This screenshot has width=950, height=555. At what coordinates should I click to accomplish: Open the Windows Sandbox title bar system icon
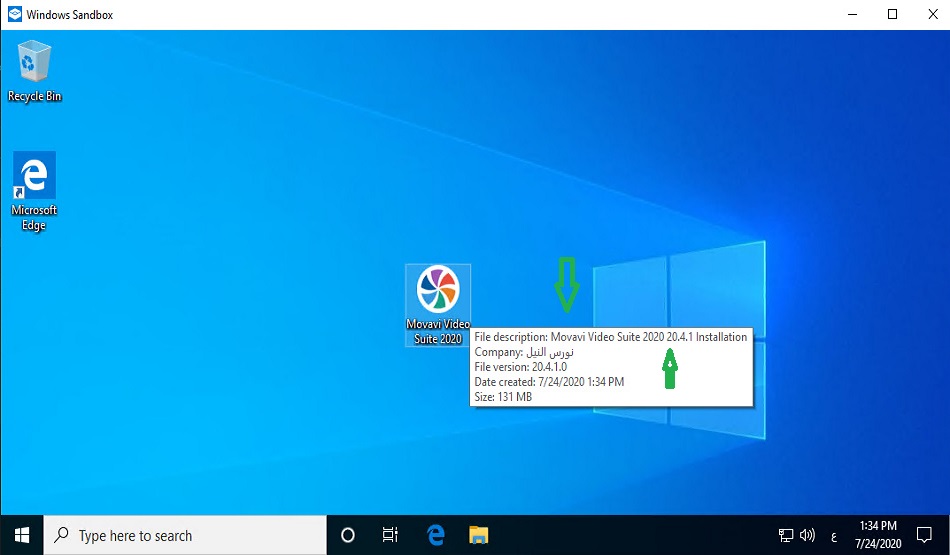click(14, 14)
